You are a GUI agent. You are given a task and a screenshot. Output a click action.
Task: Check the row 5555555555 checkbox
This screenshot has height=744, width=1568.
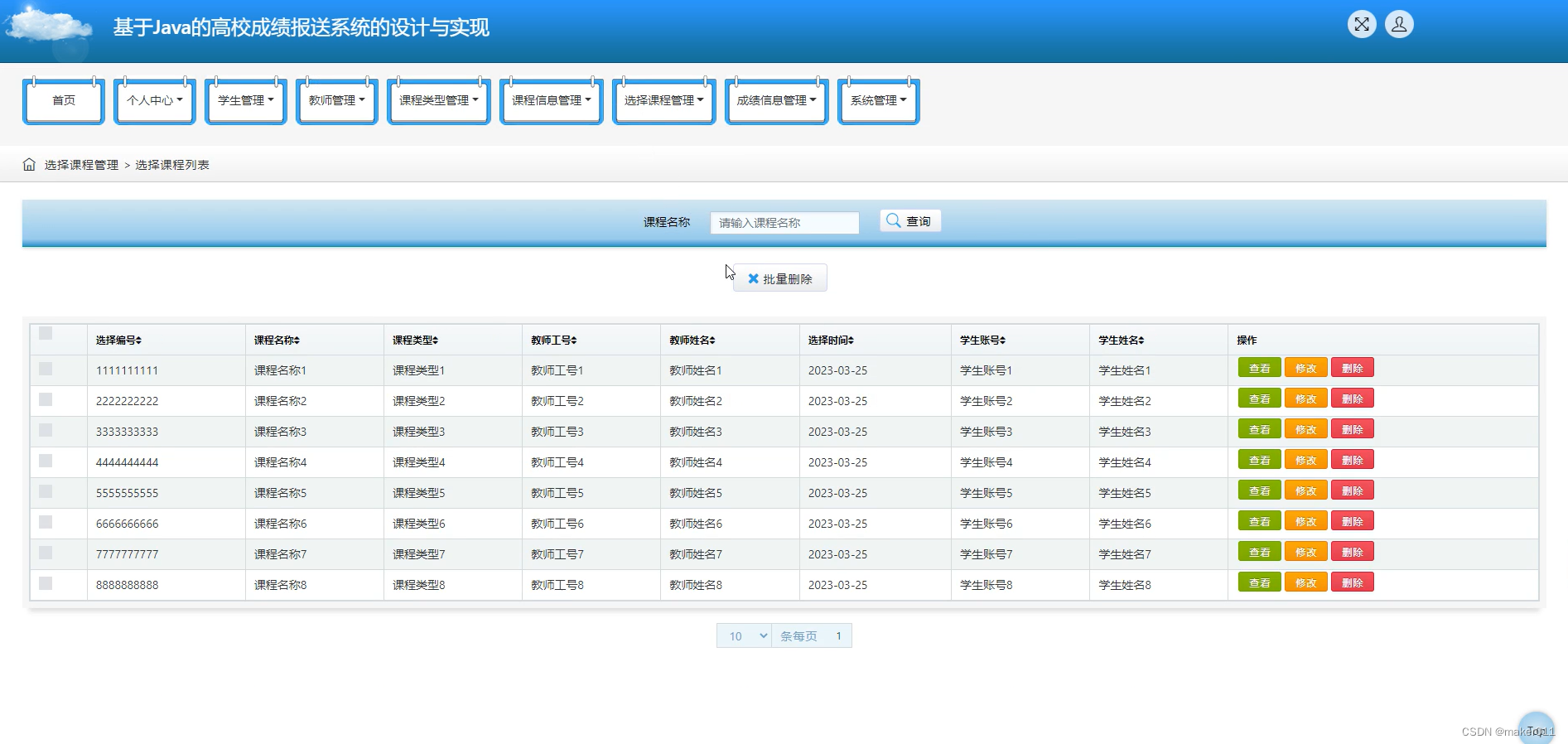(x=46, y=491)
